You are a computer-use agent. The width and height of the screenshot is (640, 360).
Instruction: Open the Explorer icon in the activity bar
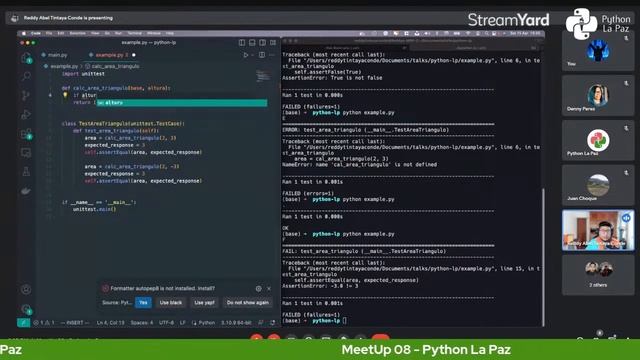pos(26,58)
